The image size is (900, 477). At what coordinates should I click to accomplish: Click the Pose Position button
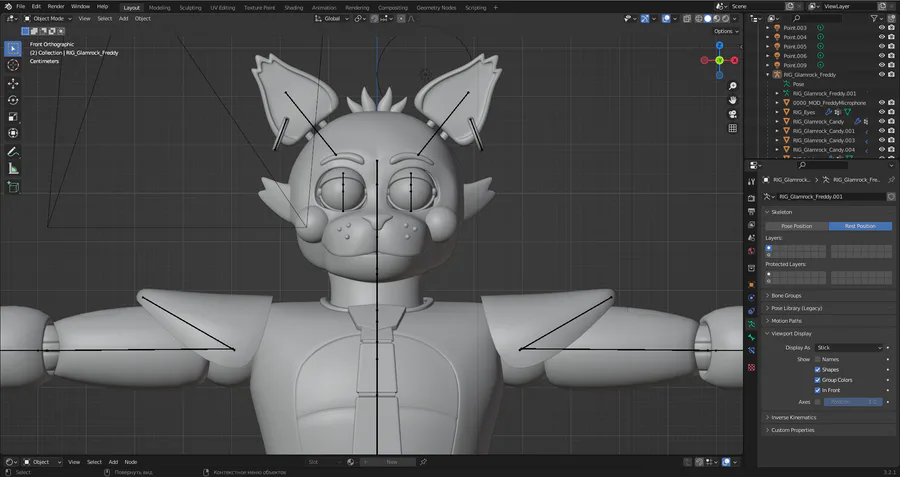(x=797, y=226)
